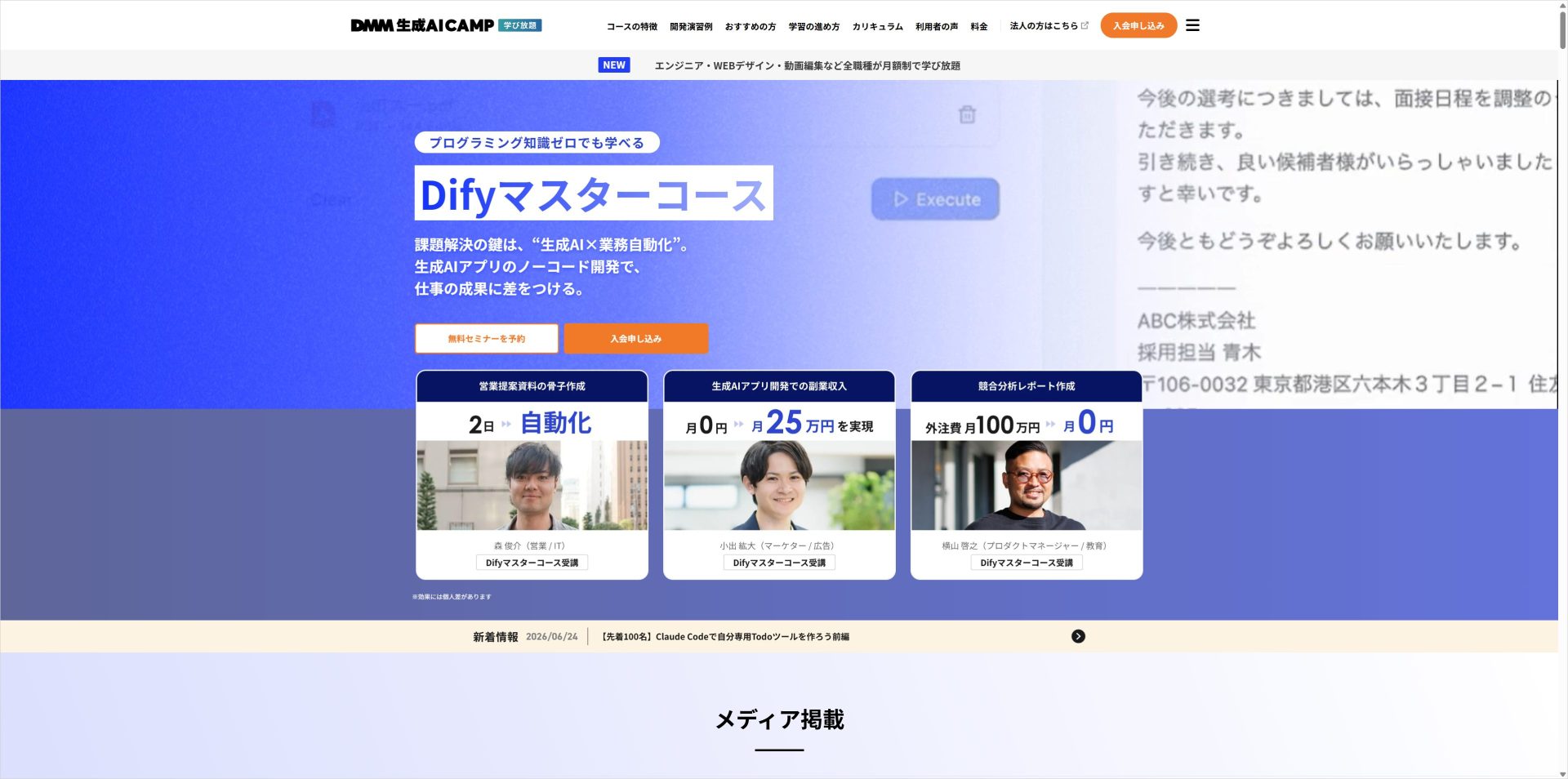This screenshot has height=779, width=1568.
Task: Click the text 2日 自動化
Action: [530, 423]
